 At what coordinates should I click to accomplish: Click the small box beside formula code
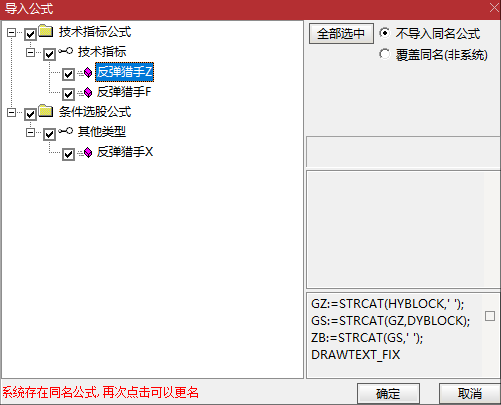click(490, 316)
